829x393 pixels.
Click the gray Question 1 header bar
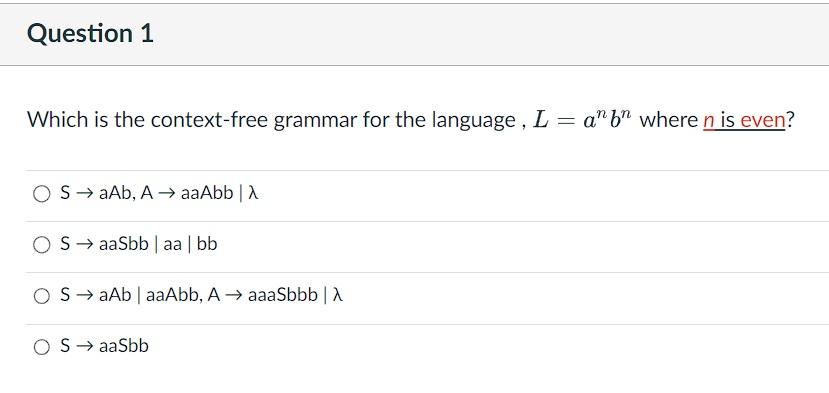(414, 34)
